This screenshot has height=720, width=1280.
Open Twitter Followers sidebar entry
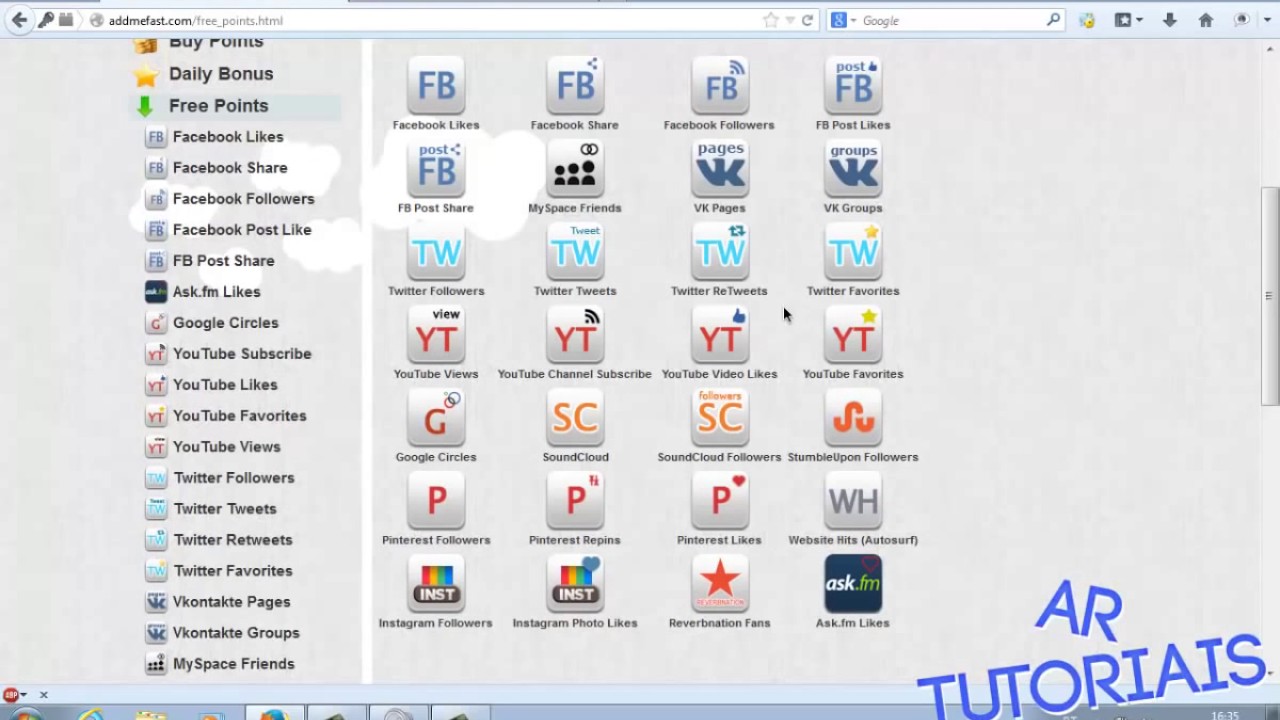(234, 478)
